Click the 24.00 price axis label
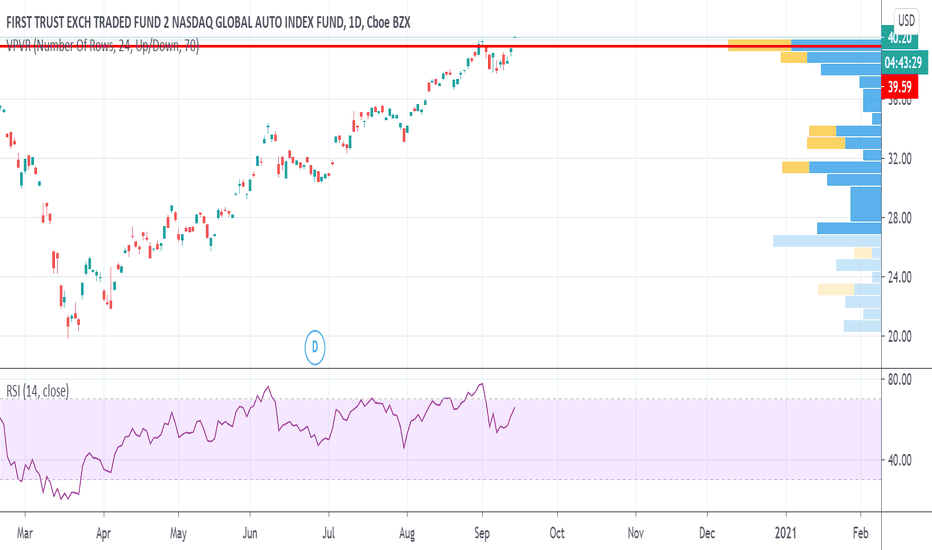The image size is (932, 550). click(899, 277)
